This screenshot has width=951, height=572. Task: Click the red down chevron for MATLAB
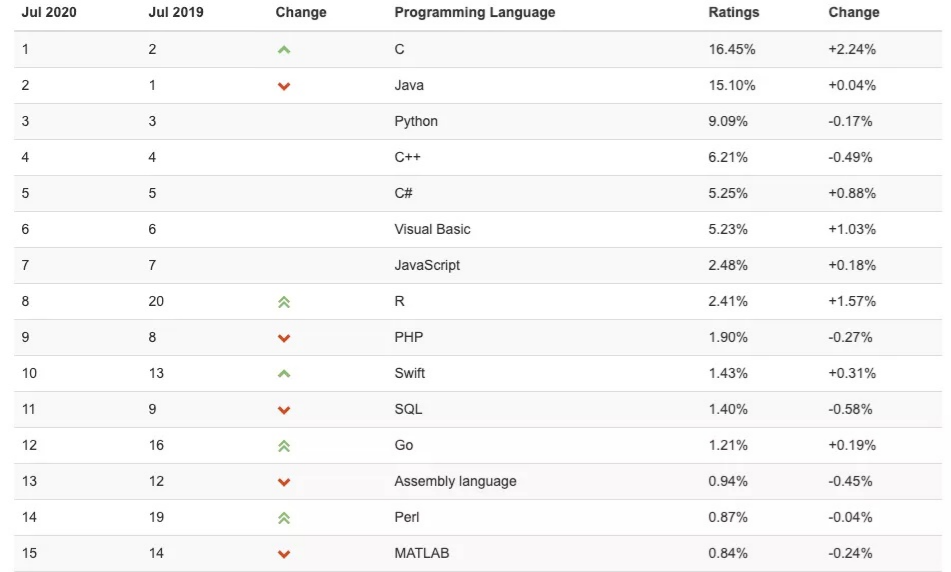pos(283,554)
